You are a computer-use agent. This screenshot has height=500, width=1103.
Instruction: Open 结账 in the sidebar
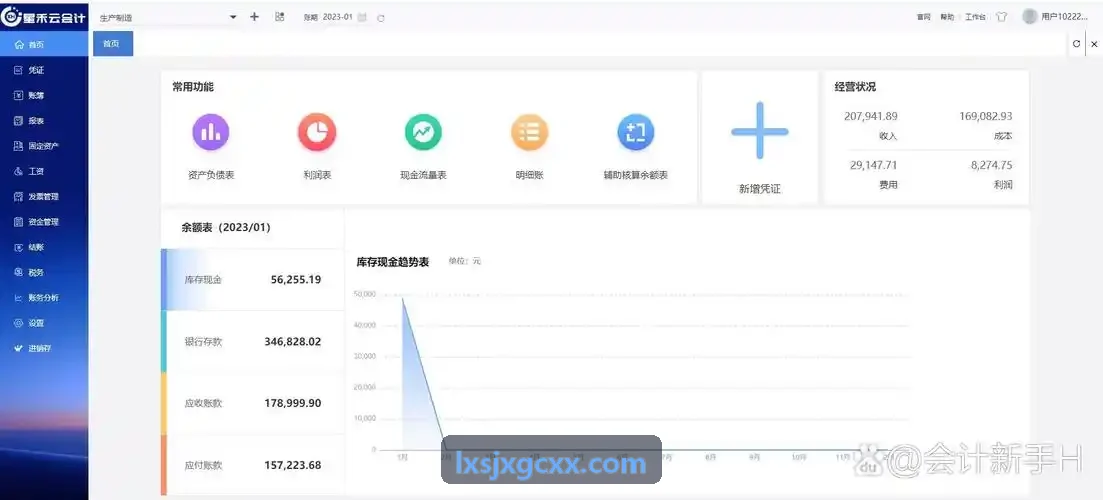44,248
